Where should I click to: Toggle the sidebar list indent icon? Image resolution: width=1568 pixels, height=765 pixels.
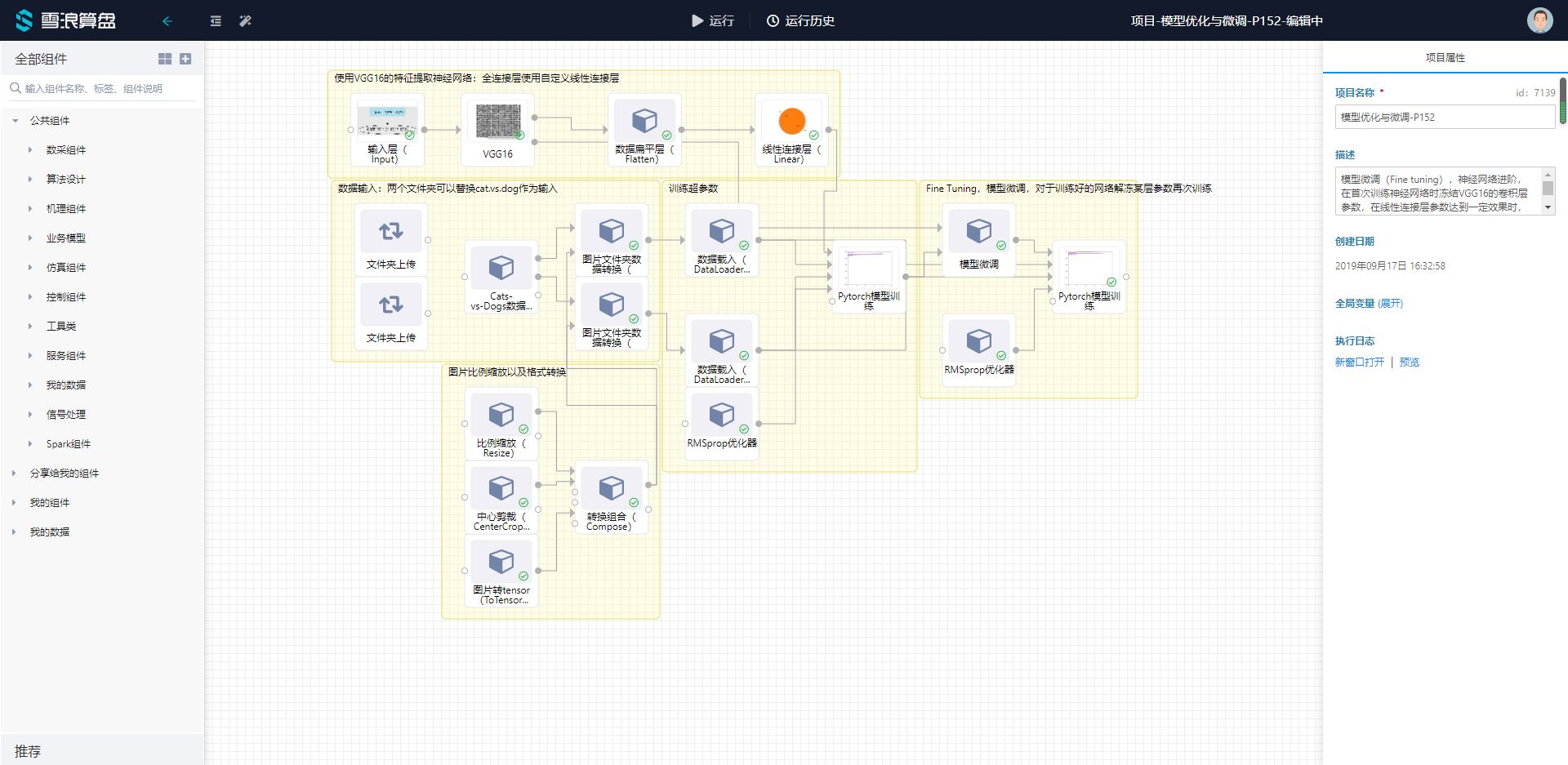pyautogui.click(x=216, y=21)
